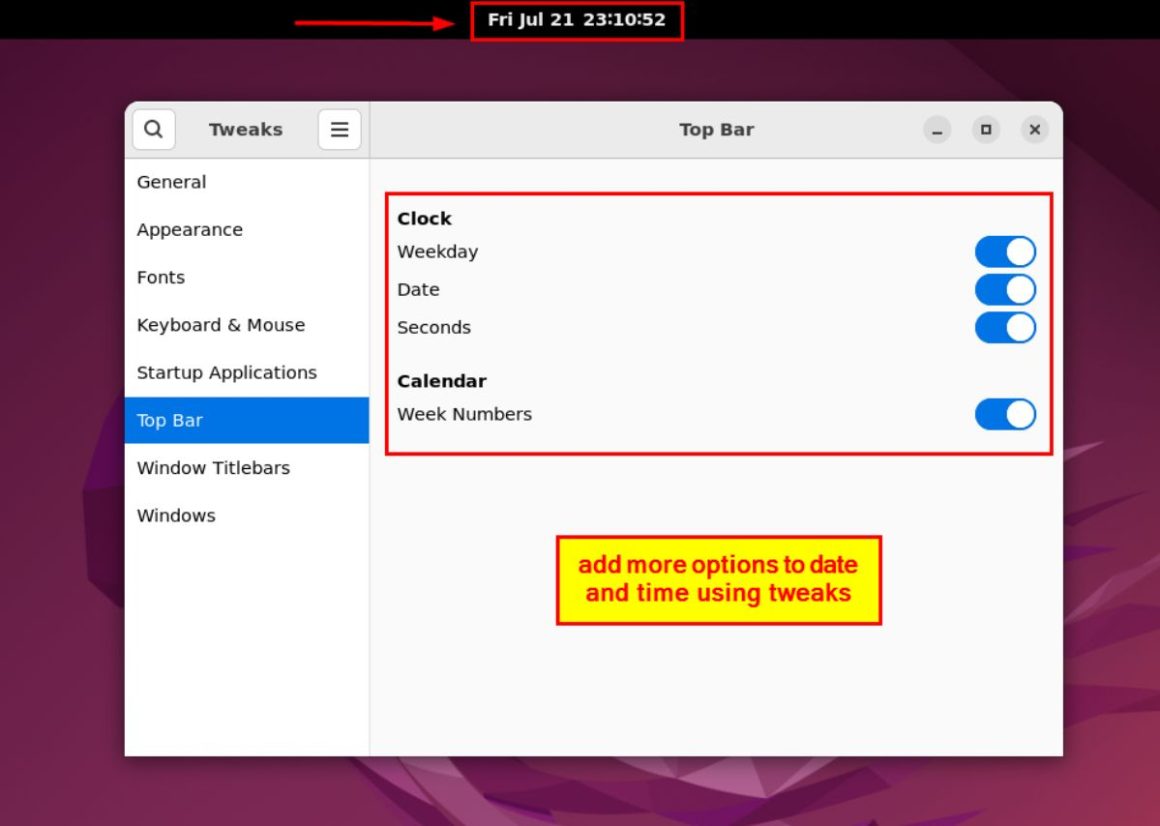Screen dimensions: 1160x826
Task: Enable the Weekday toggle
Action: click(1004, 251)
